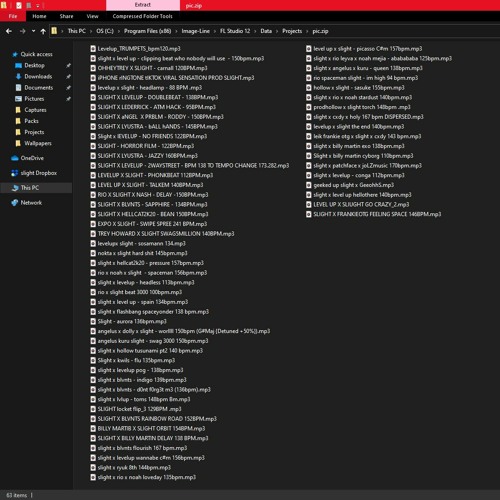Click the folder icon in the address bar
This screenshot has height=500, width=500.
(x=54, y=31)
